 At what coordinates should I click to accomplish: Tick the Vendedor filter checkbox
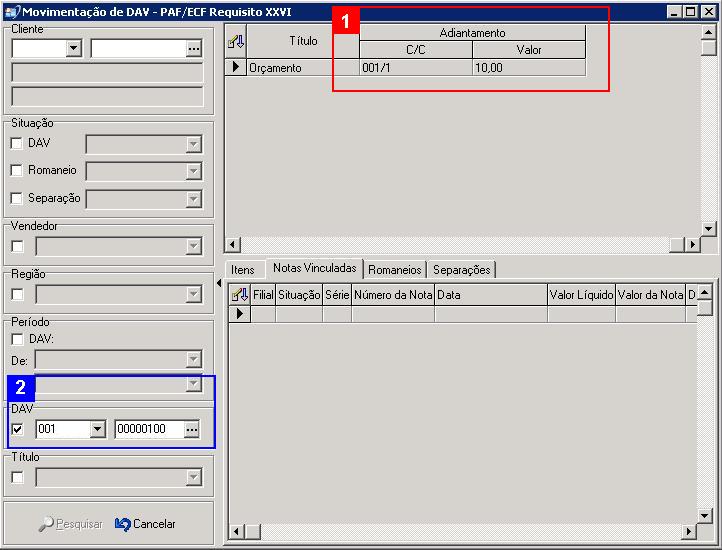tap(17, 246)
